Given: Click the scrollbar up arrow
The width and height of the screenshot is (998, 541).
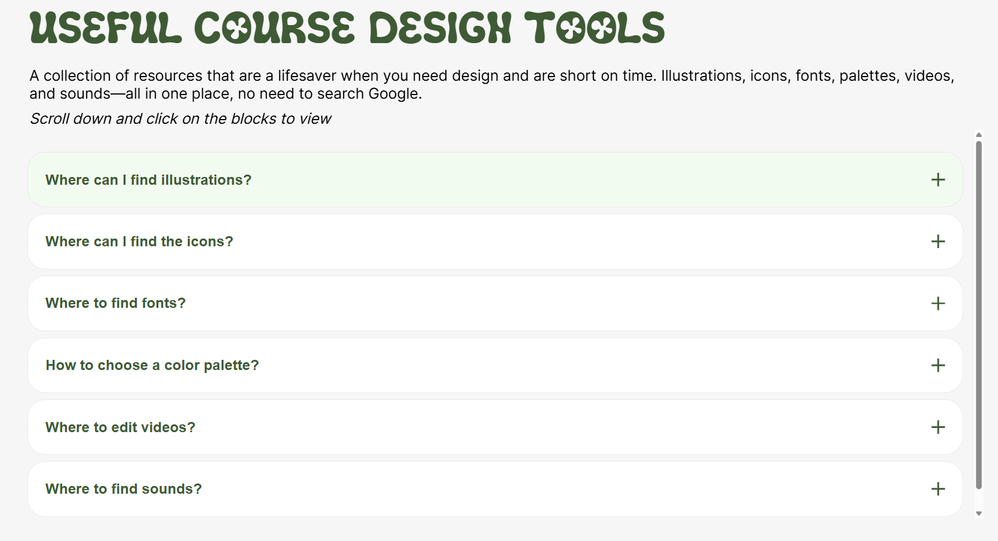Looking at the screenshot, I should click(978, 134).
